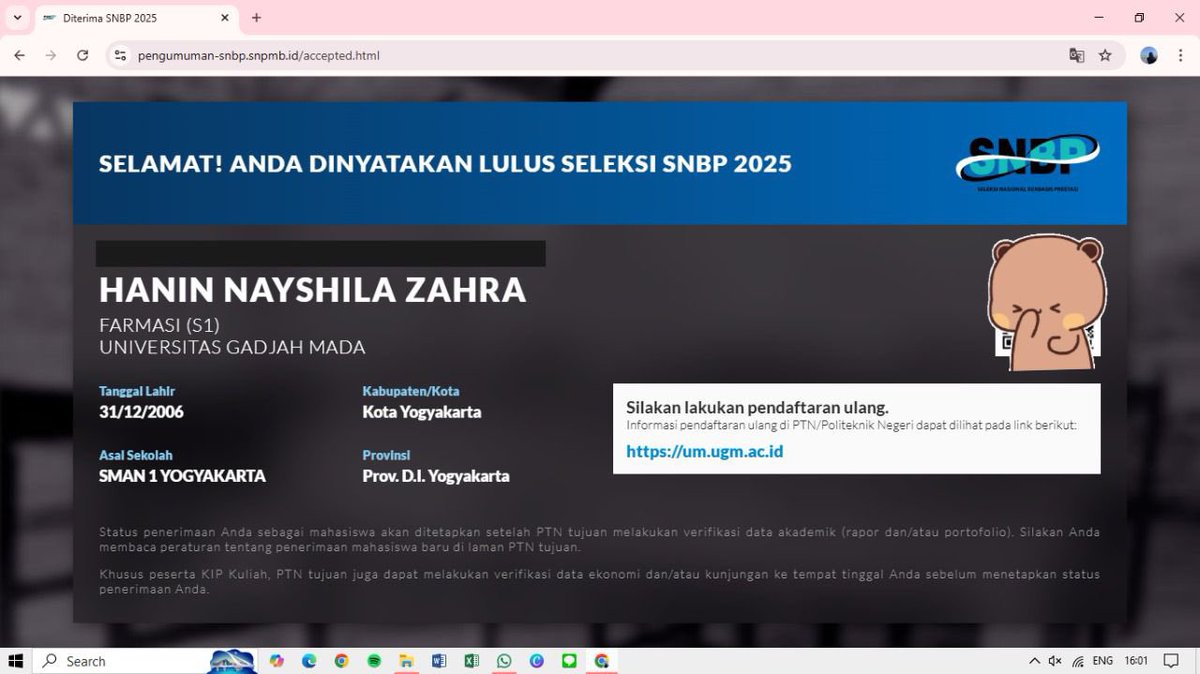
Task: Launch Microsoft Edge from the taskbar
Action: tap(309, 661)
